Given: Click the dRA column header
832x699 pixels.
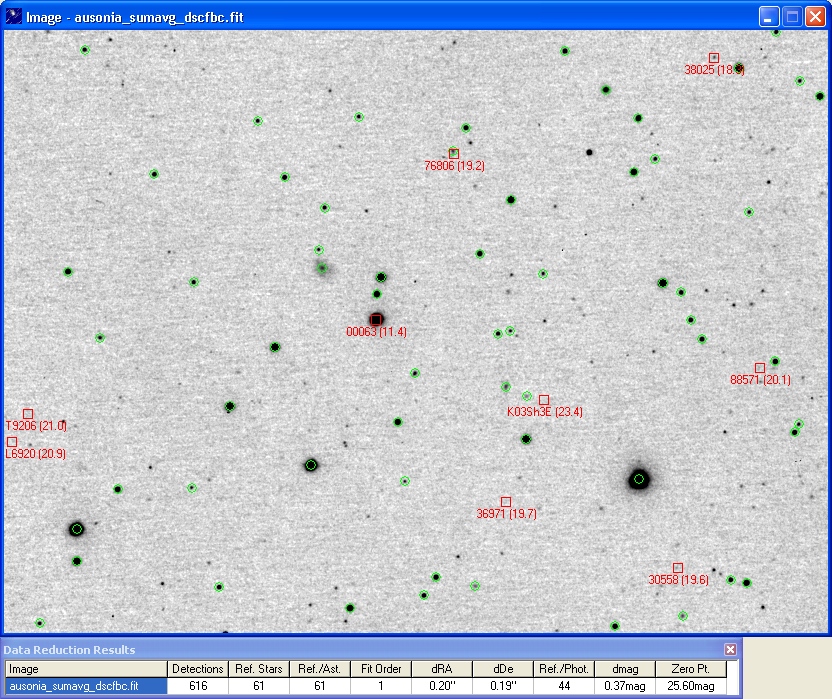Looking at the screenshot, I should pos(441,669).
